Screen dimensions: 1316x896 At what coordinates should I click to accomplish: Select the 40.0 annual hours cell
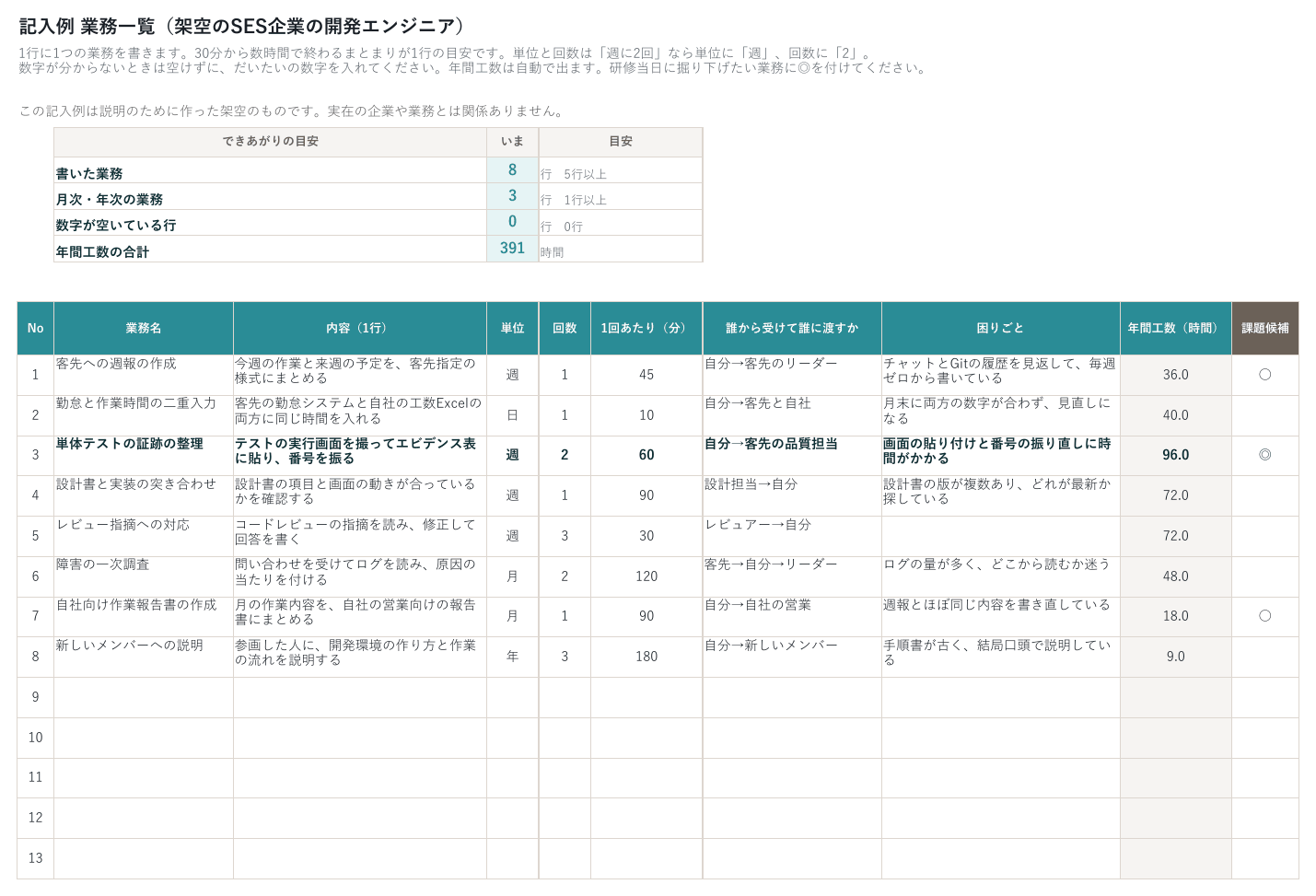pos(1176,415)
